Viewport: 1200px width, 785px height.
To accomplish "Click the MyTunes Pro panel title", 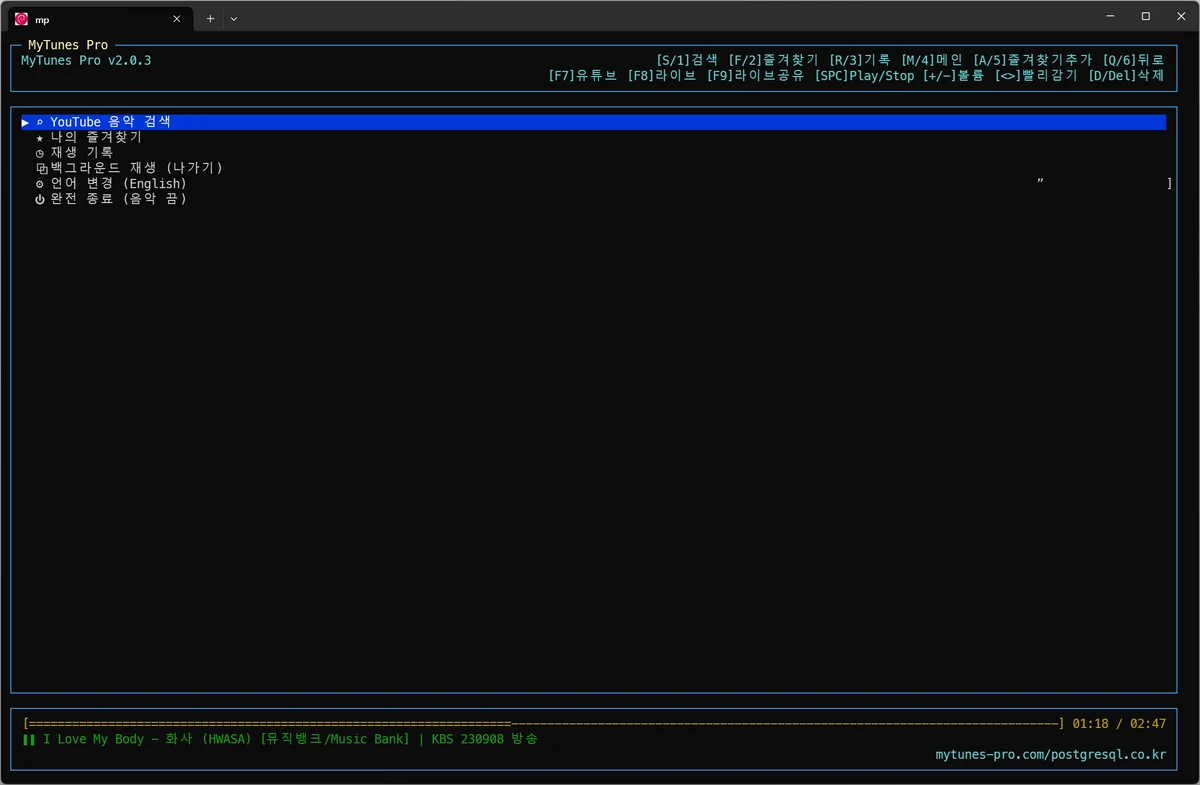I will pyautogui.click(x=68, y=45).
